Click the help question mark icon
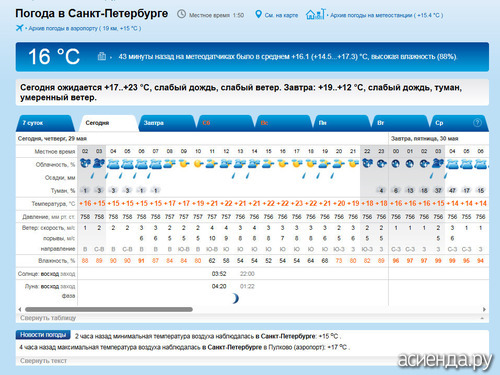This screenshot has height=375, width=500. pos(477,123)
